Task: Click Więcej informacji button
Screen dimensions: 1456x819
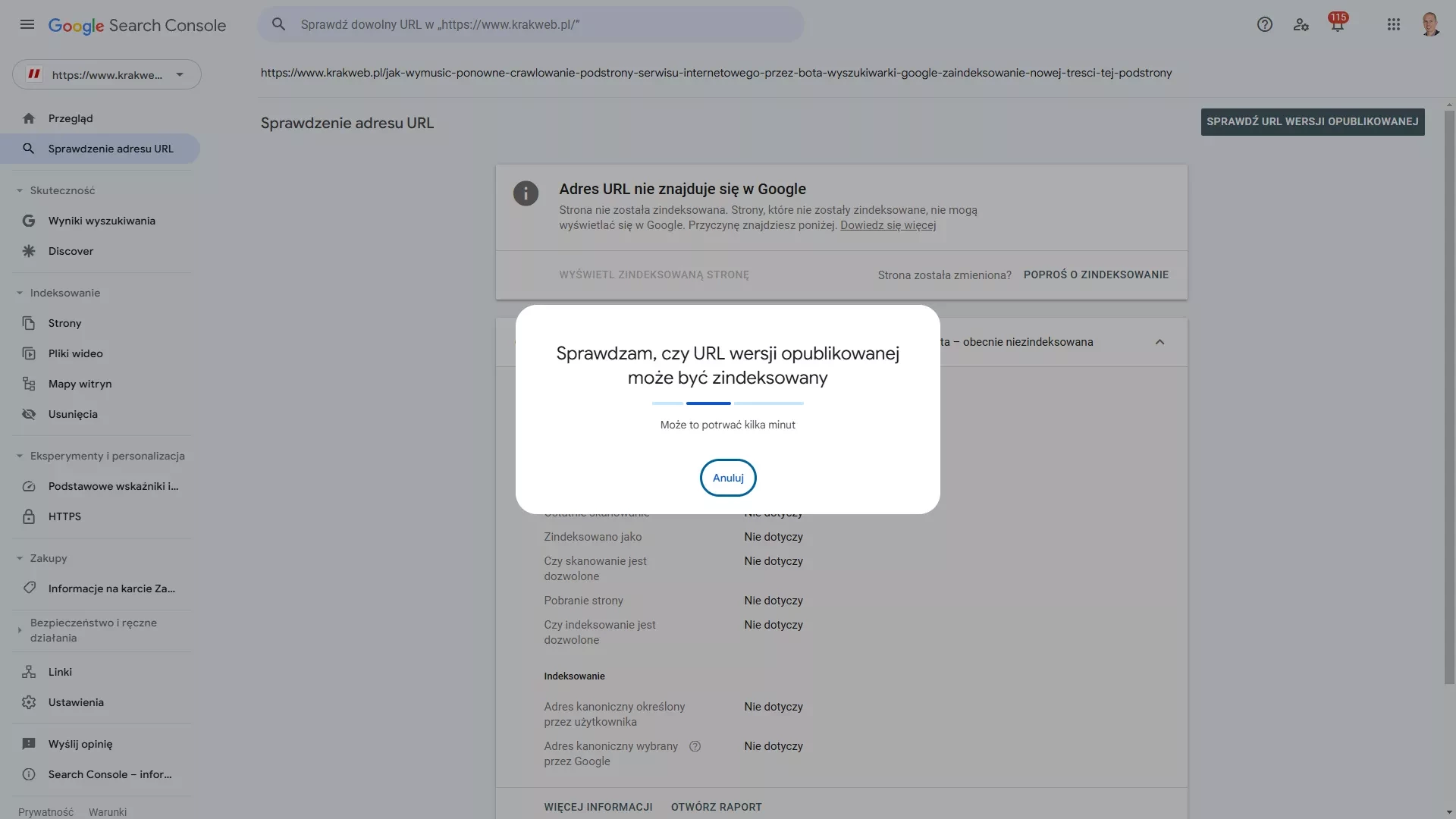Action: point(598,807)
